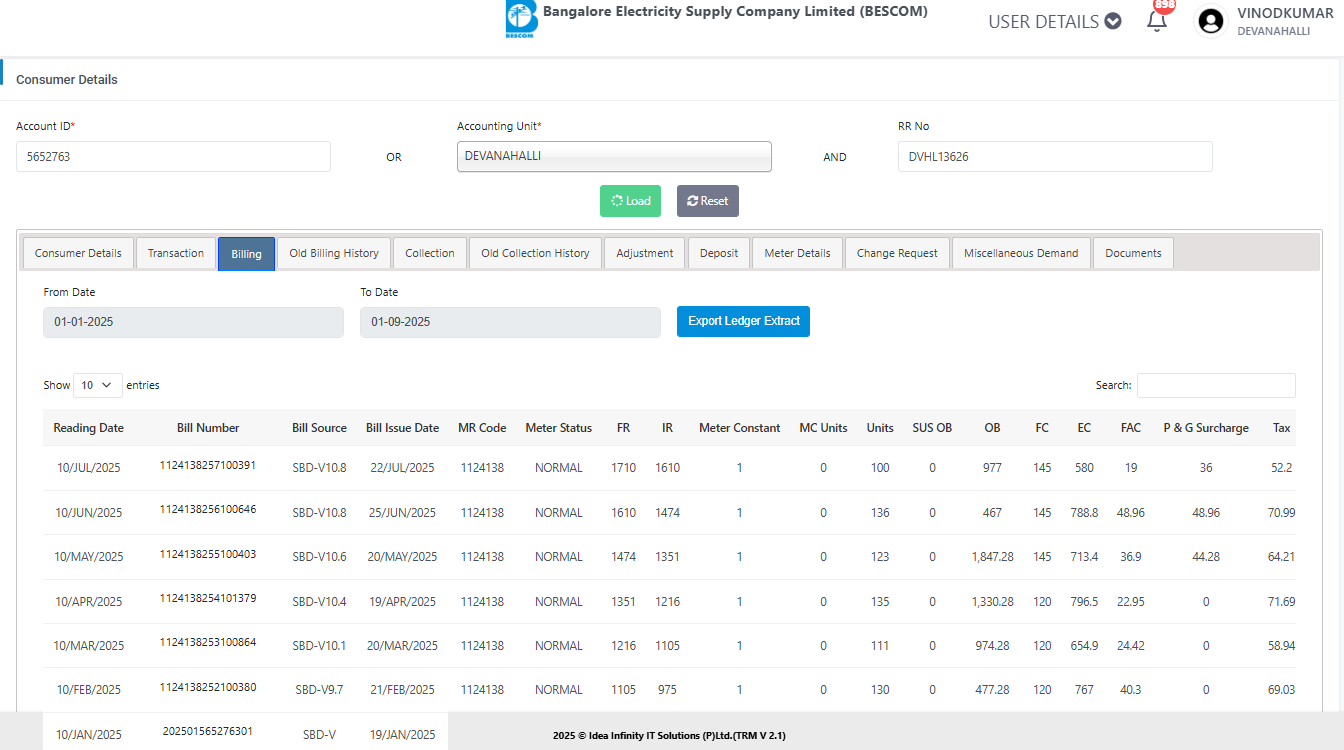The image size is (1344, 750).
Task: Change the Show entries count dropdown
Action: [x=97, y=385]
